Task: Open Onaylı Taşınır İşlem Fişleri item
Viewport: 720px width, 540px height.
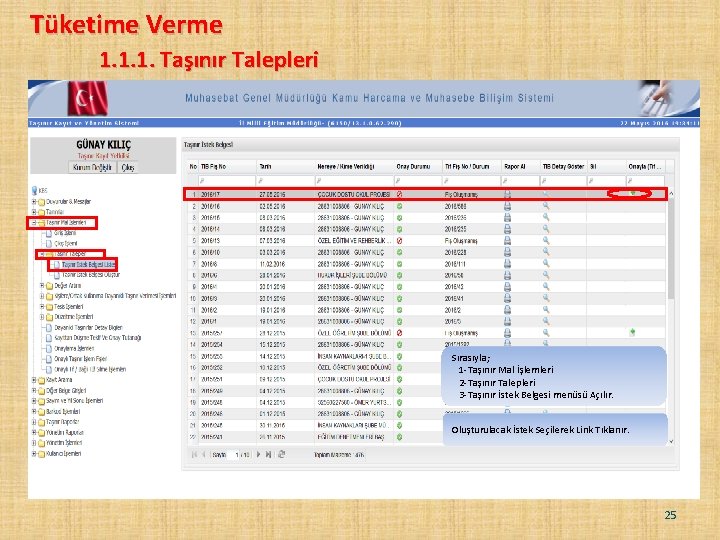Action: [x=80, y=359]
